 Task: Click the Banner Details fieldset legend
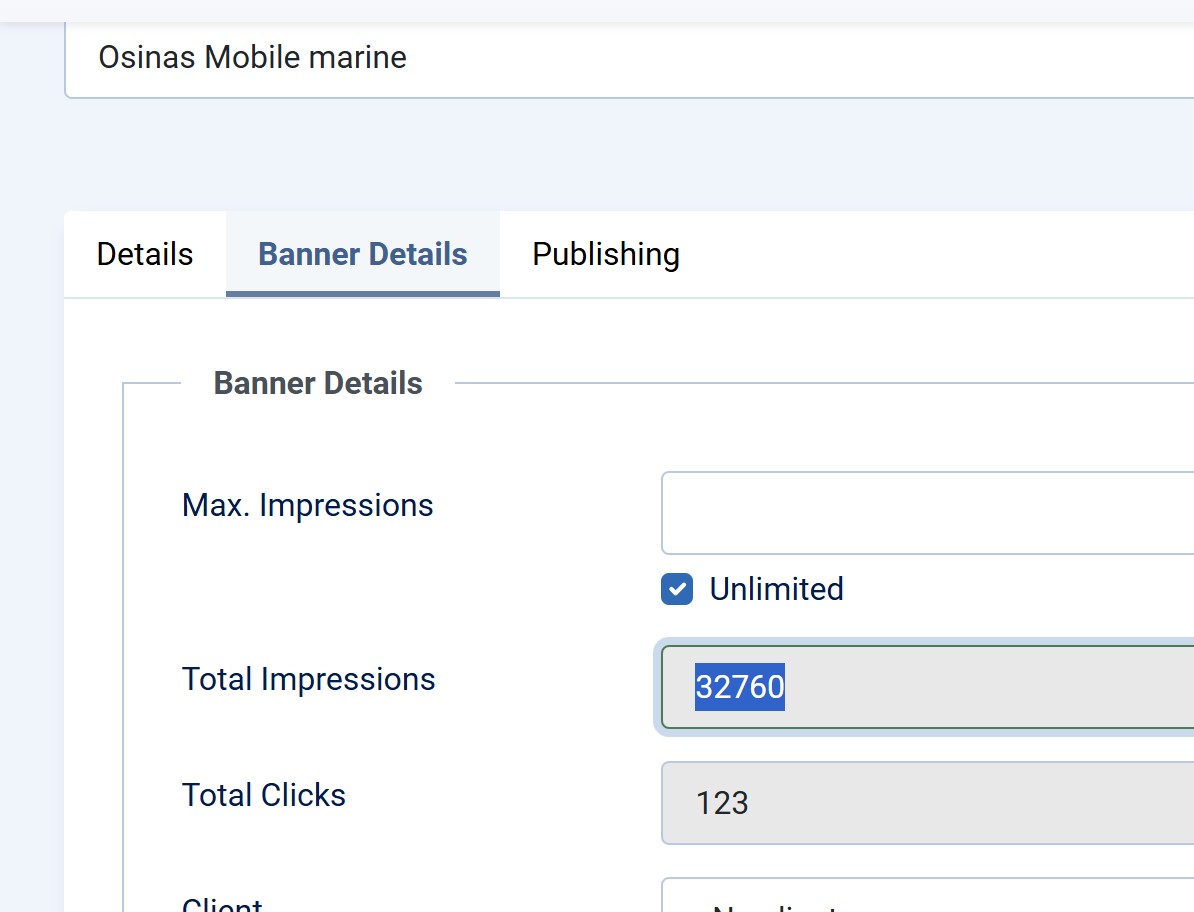pyautogui.click(x=318, y=383)
